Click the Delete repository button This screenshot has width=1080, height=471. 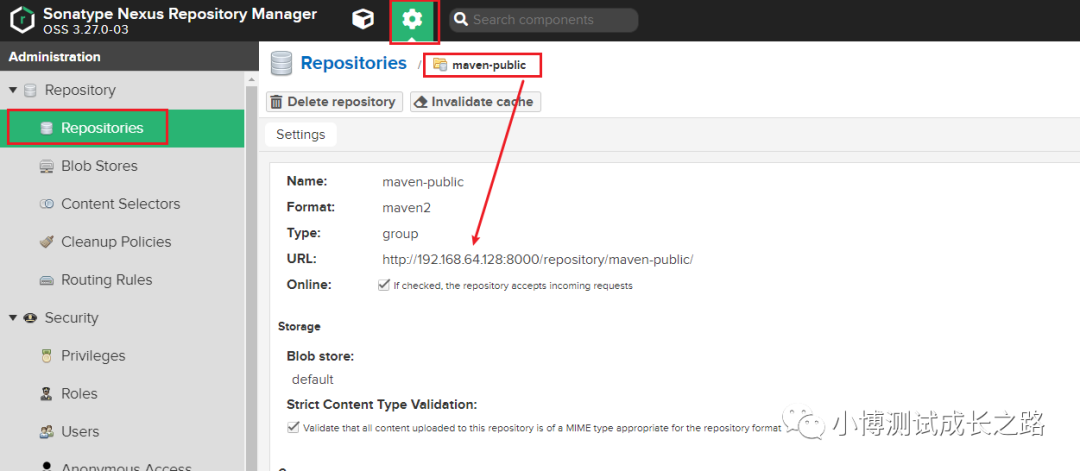point(334,102)
